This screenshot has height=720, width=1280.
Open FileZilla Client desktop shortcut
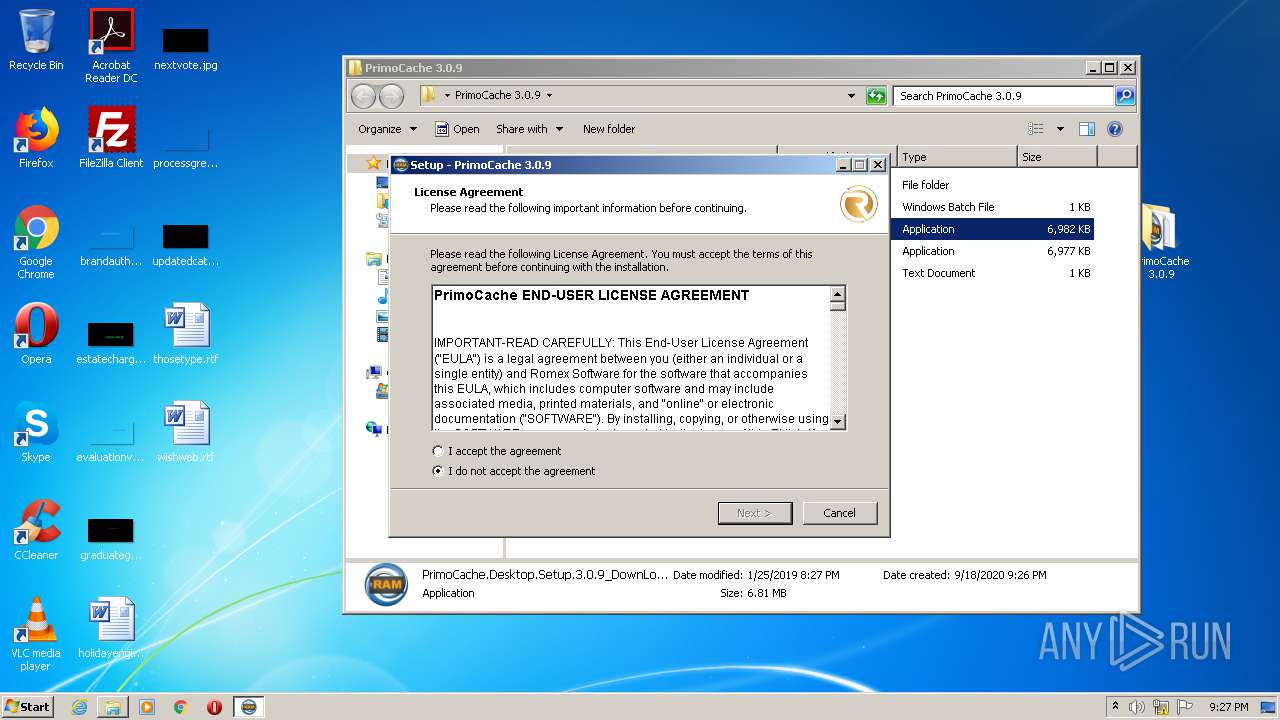(111, 138)
